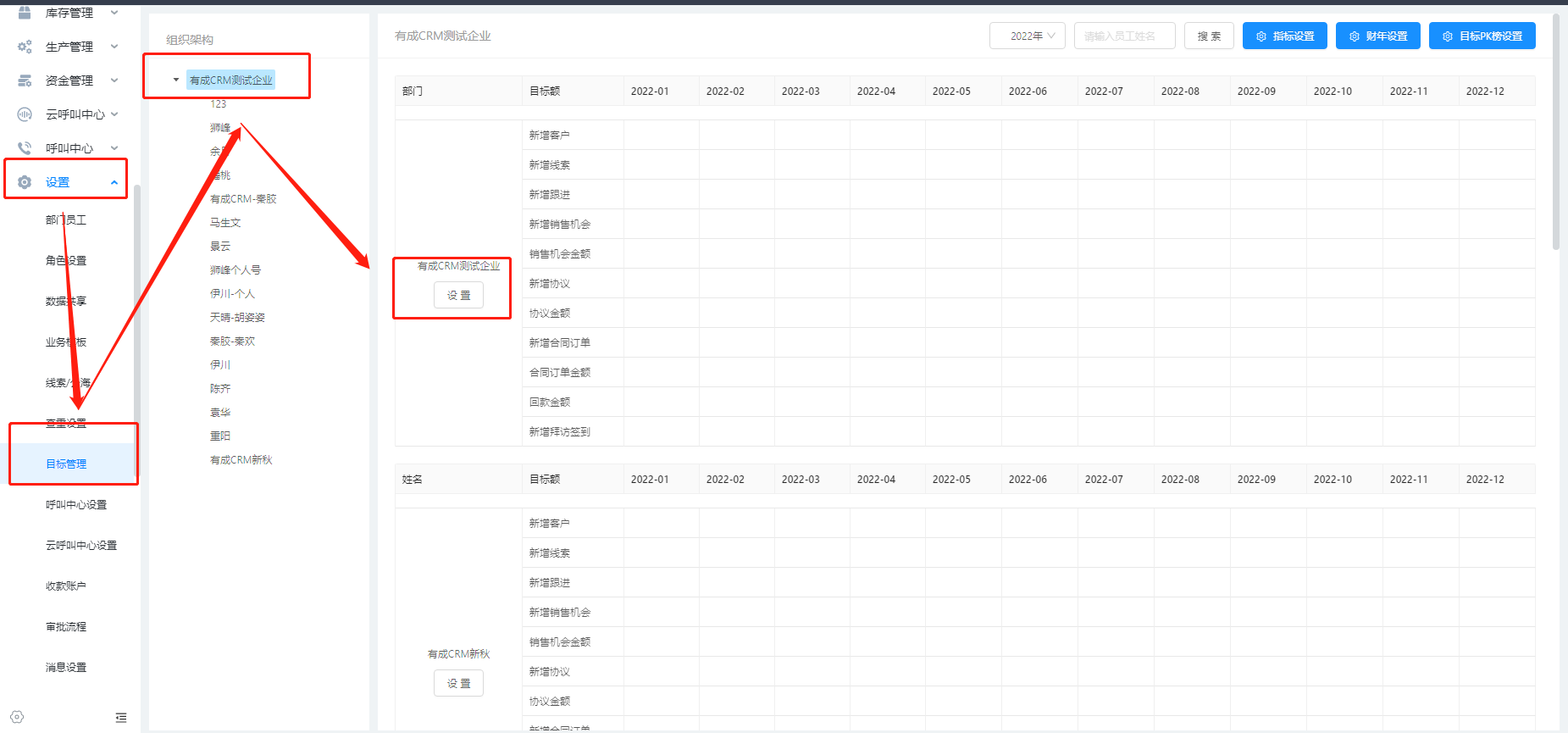The height and width of the screenshot is (733, 1568).
Task: Collapse the 有成CRM测试企业 tree node arrow
Action: click(x=176, y=80)
